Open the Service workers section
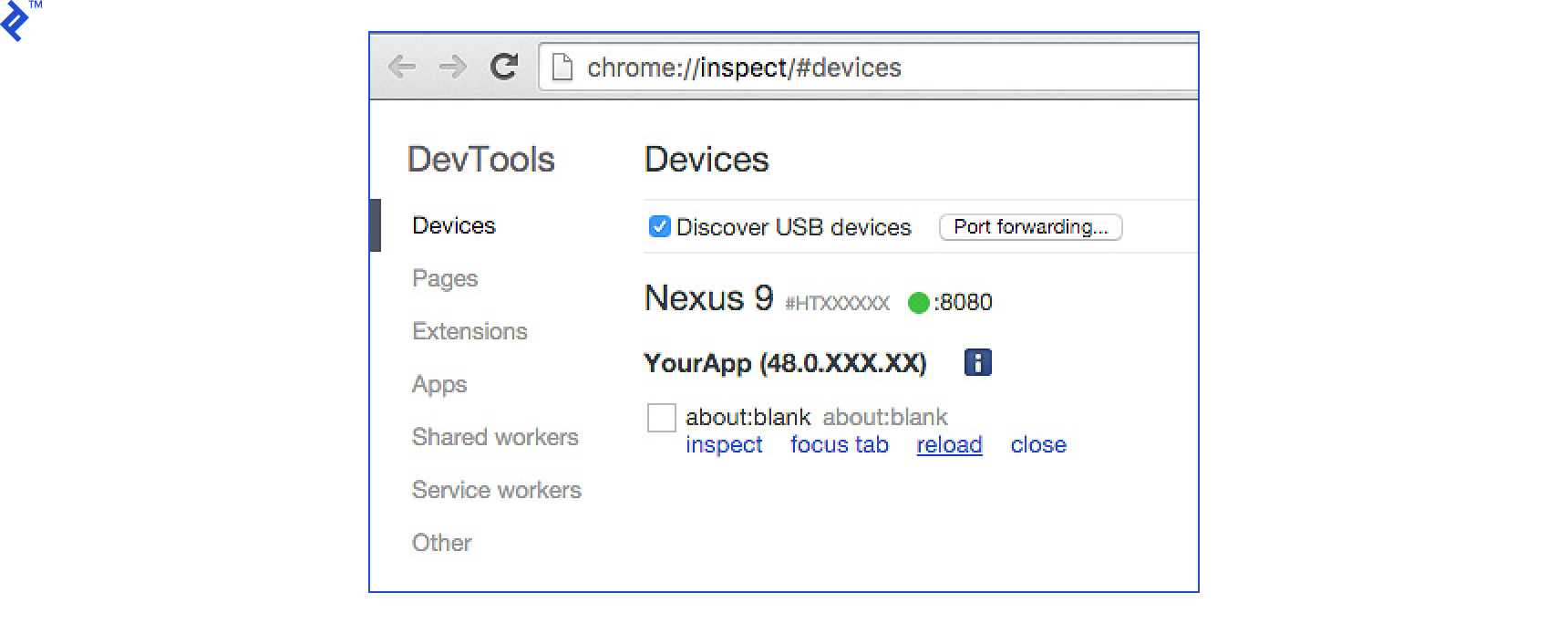Viewport: 1568px width, 624px height. pos(497,490)
